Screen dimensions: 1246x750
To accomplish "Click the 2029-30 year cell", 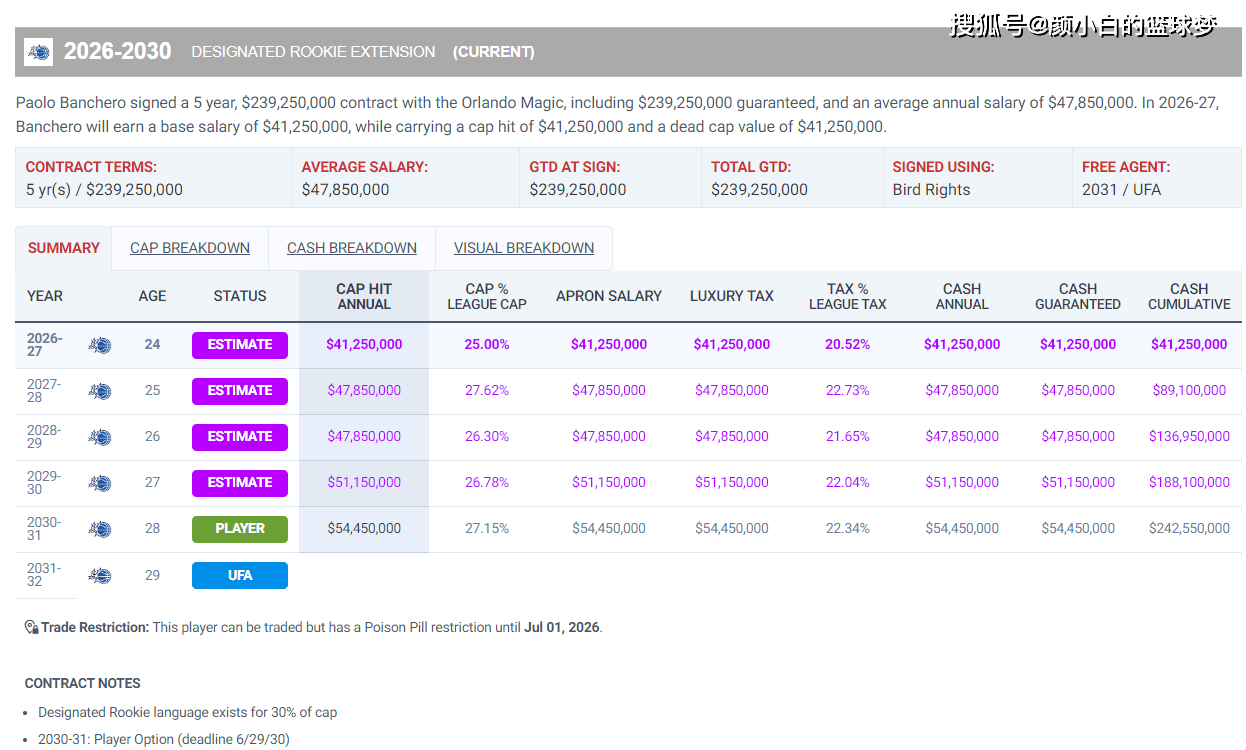I will [44, 483].
